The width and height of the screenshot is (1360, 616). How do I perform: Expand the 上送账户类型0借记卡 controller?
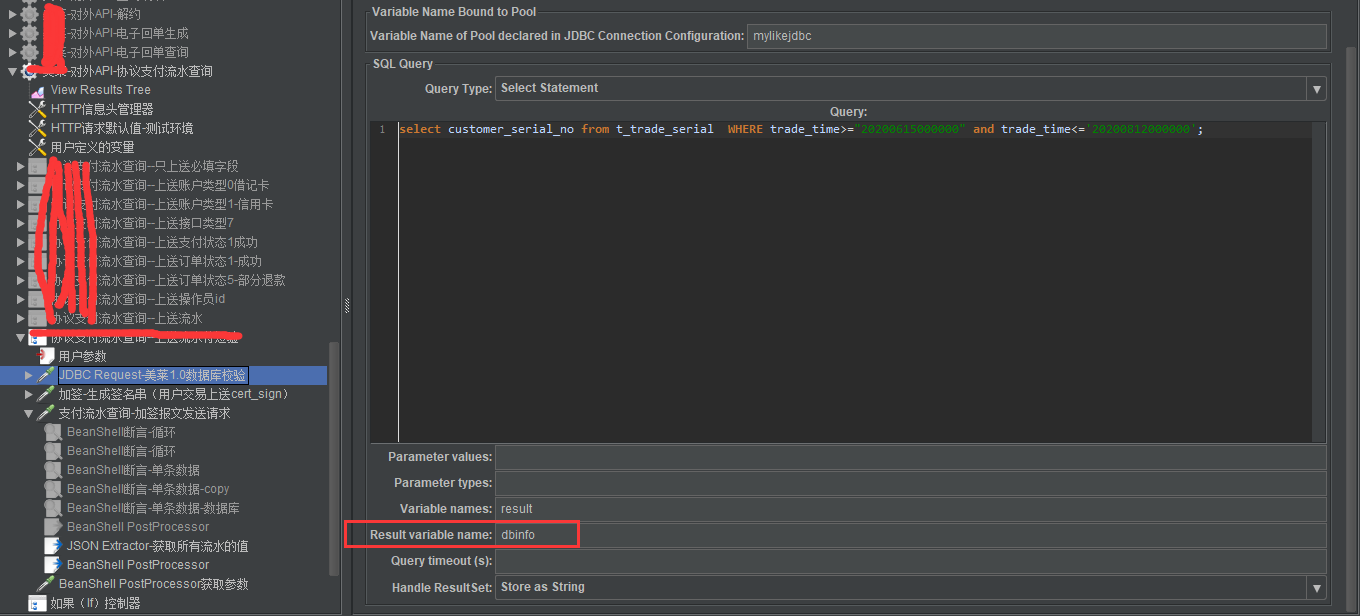(x=21, y=185)
